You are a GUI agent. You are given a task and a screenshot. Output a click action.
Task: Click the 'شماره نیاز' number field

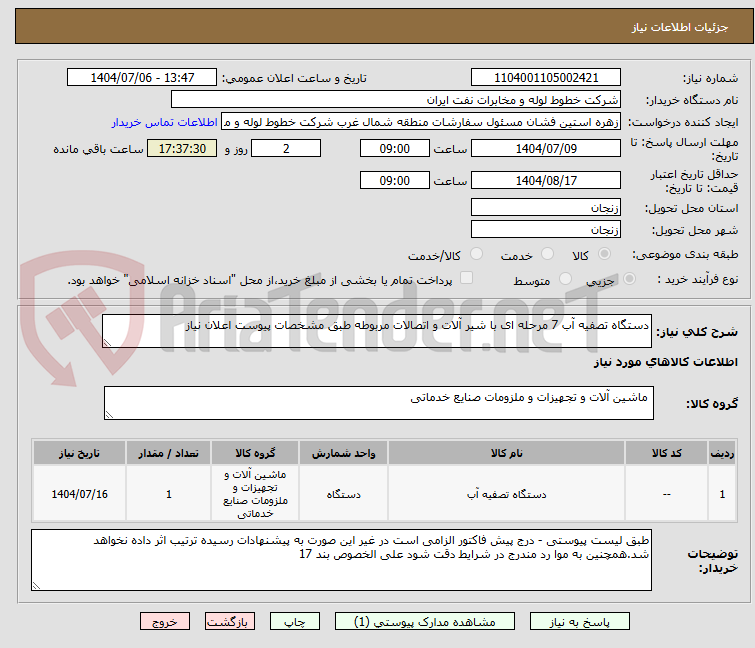click(545, 78)
